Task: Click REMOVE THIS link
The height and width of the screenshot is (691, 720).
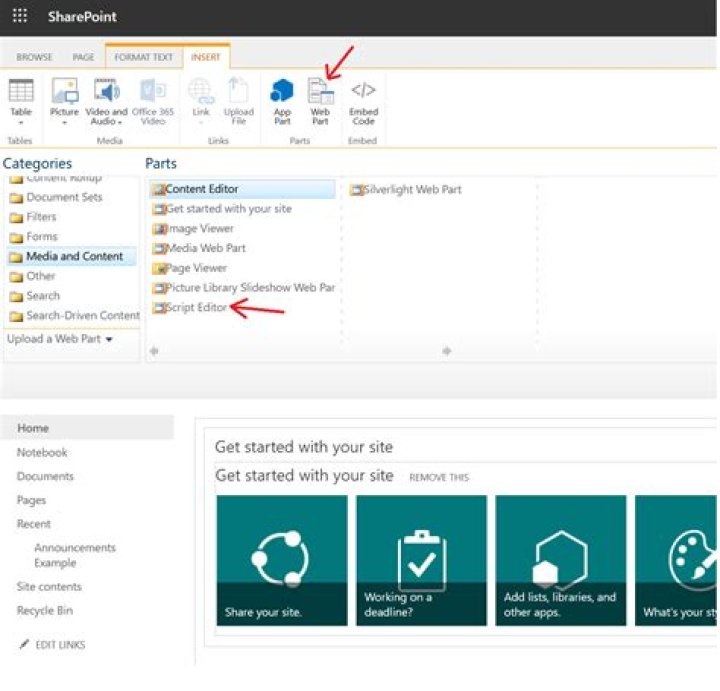Action: click(439, 478)
